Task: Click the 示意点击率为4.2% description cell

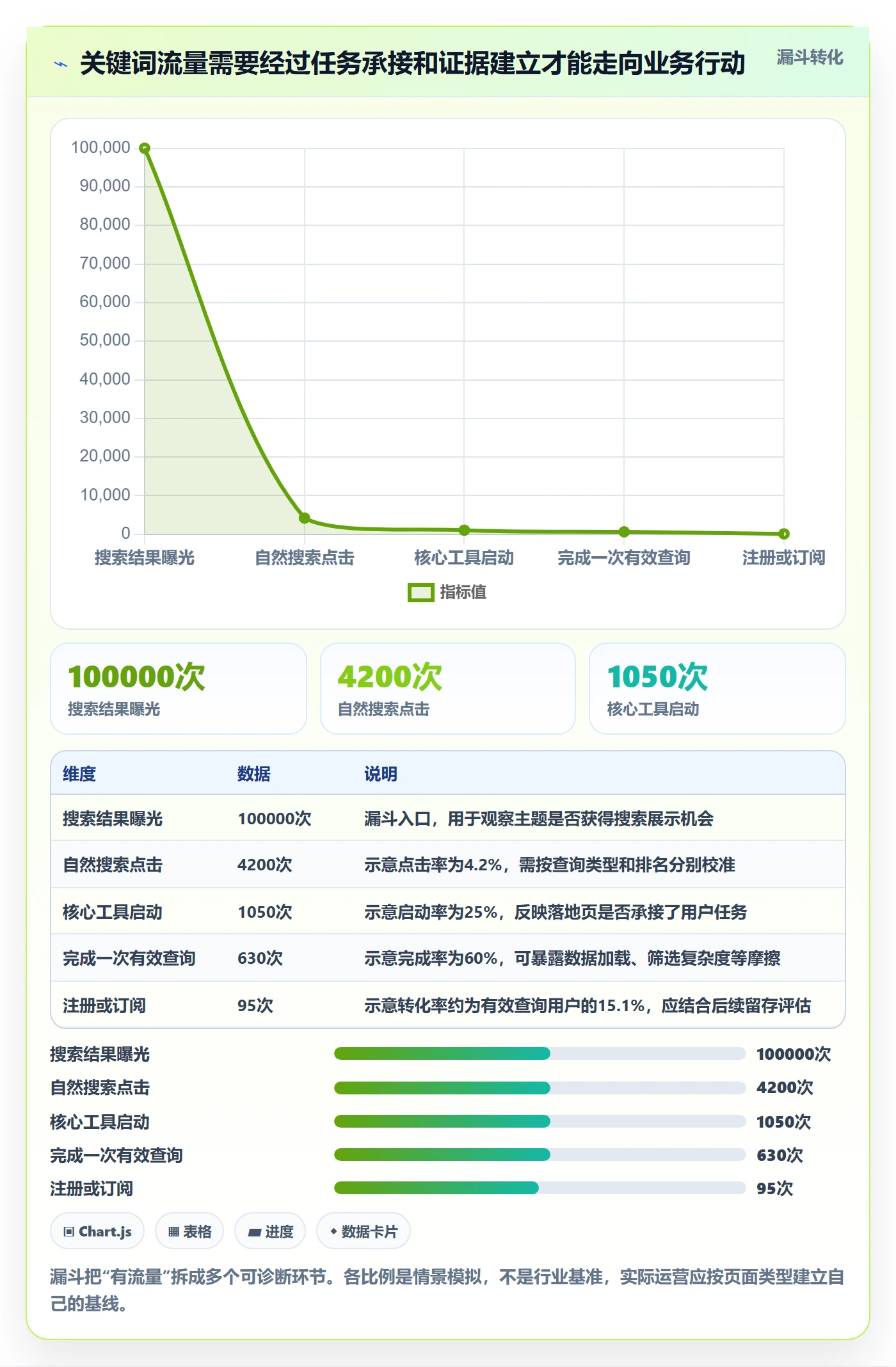Action: (550, 865)
